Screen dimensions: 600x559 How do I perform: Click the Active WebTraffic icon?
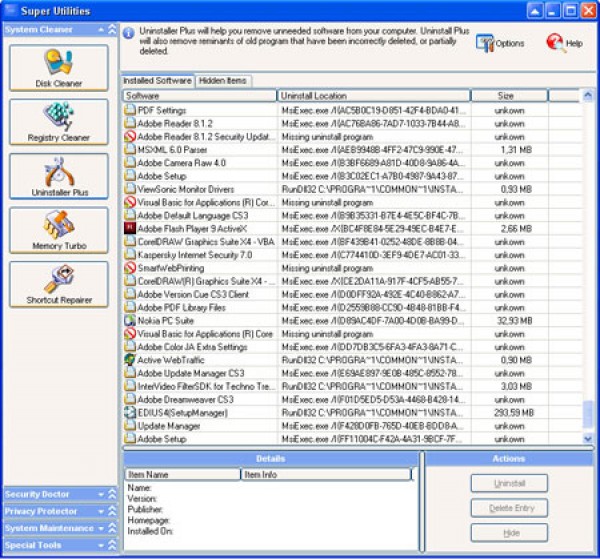[x=130, y=360]
